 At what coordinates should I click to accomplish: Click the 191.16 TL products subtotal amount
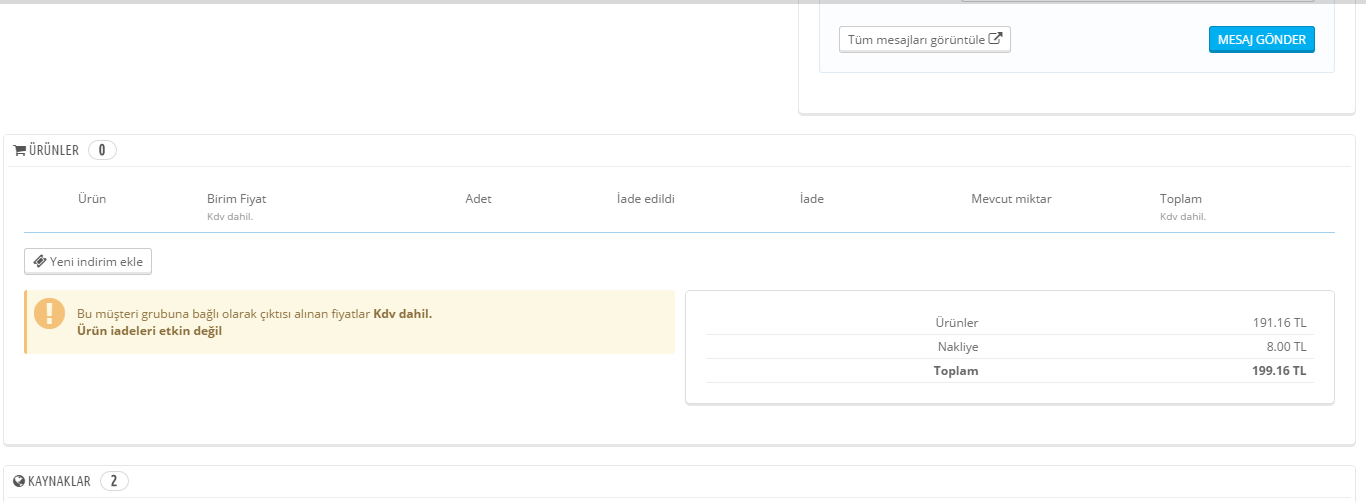click(x=1279, y=323)
